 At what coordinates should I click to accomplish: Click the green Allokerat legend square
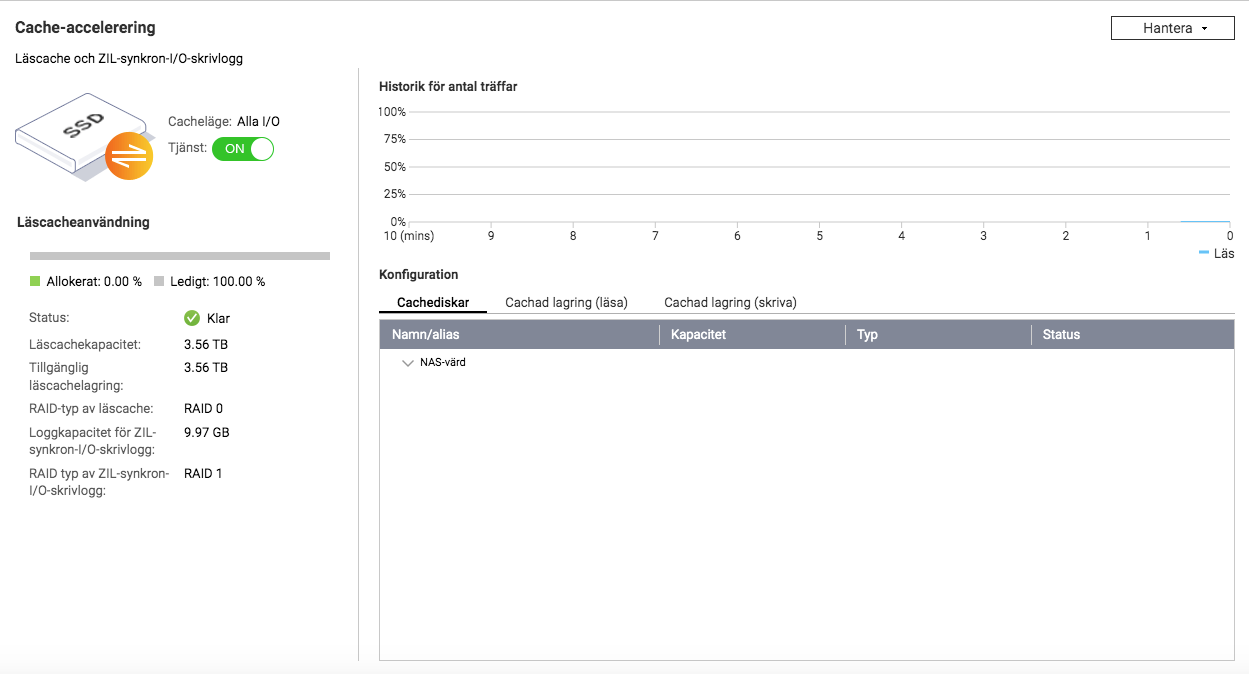35,282
